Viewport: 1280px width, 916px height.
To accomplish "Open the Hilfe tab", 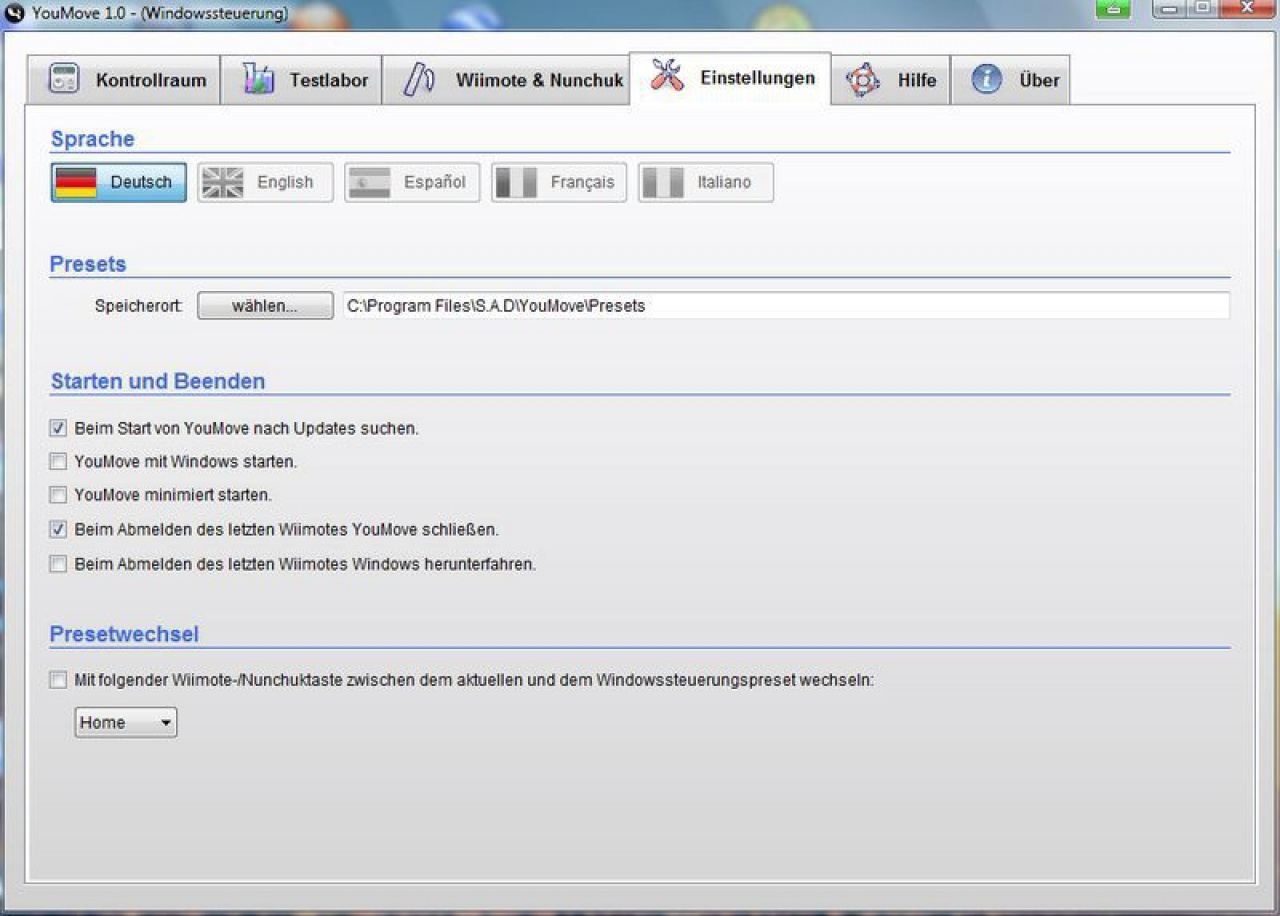I will point(891,80).
